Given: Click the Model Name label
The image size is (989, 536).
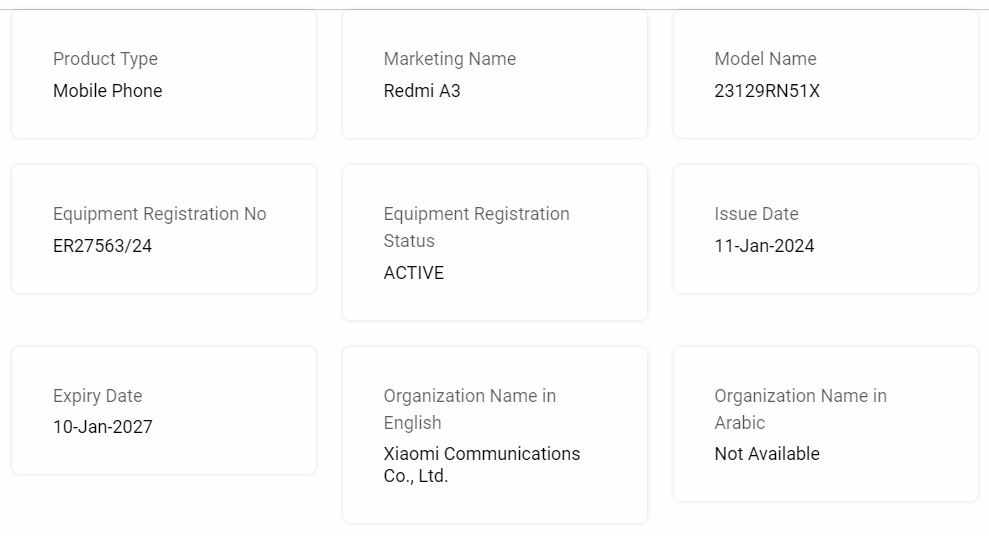Looking at the screenshot, I should pos(765,59).
